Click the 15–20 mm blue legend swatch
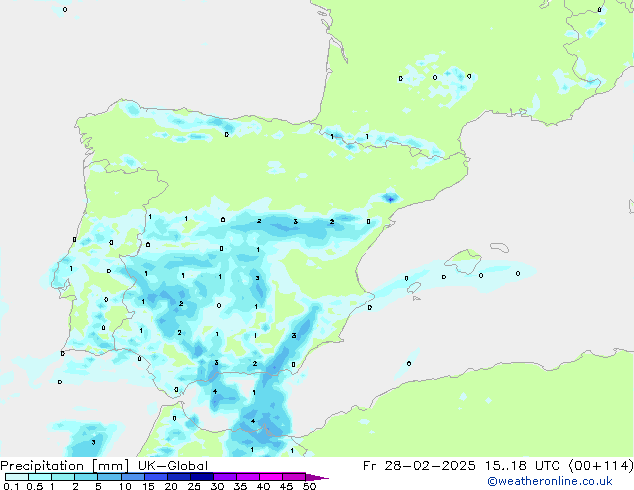The height and width of the screenshot is (490, 634). pyautogui.click(x=155, y=477)
